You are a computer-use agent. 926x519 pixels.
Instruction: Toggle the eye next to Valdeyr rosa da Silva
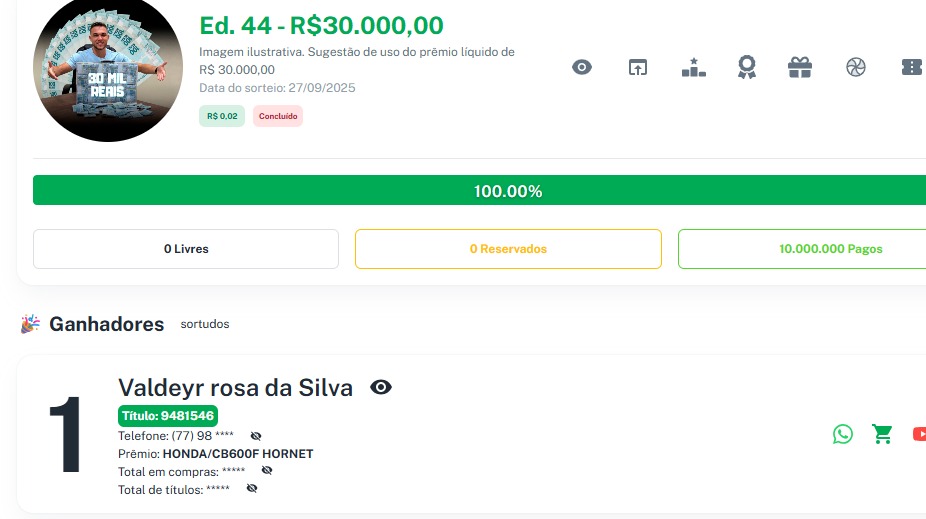pyautogui.click(x=381, y=387)
